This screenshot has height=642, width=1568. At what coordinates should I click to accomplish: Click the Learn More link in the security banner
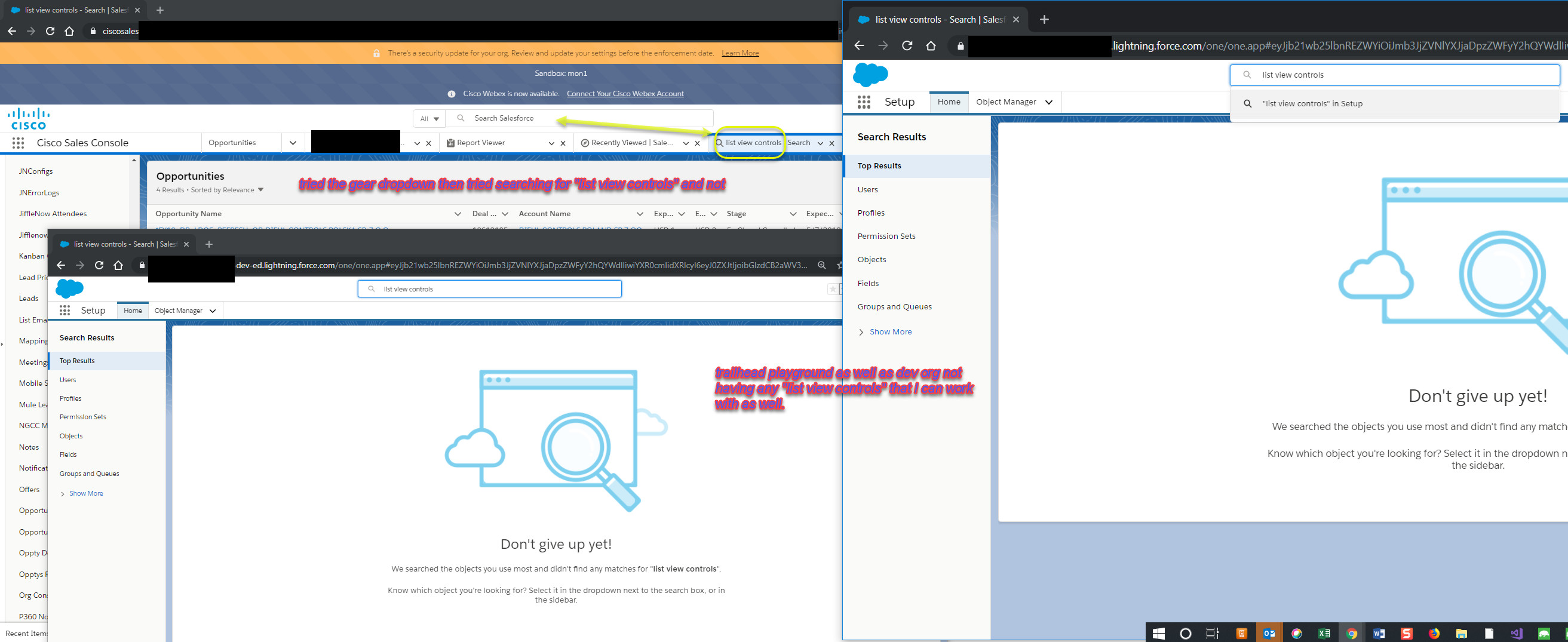[740, 53]
